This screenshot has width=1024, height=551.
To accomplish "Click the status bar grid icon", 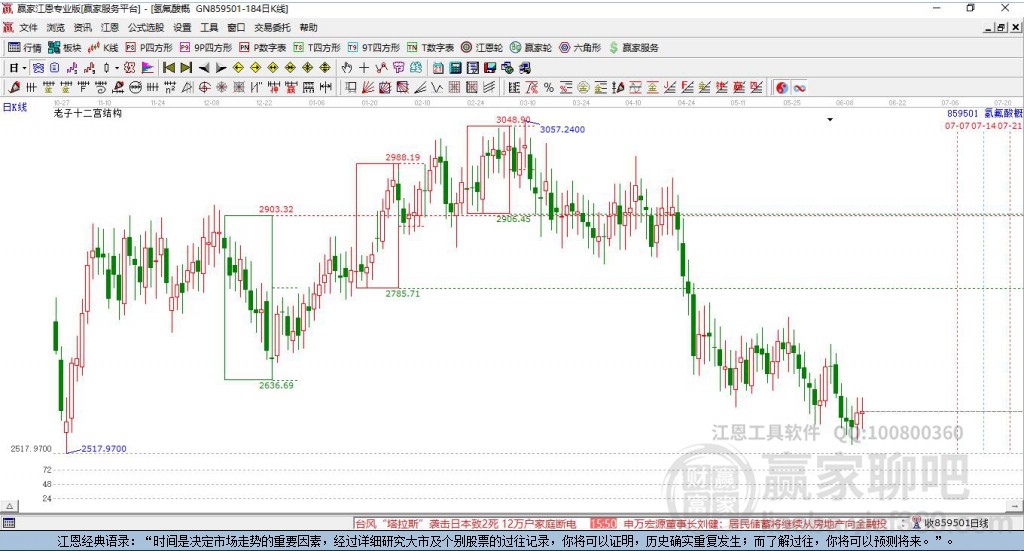I will 9,523.
